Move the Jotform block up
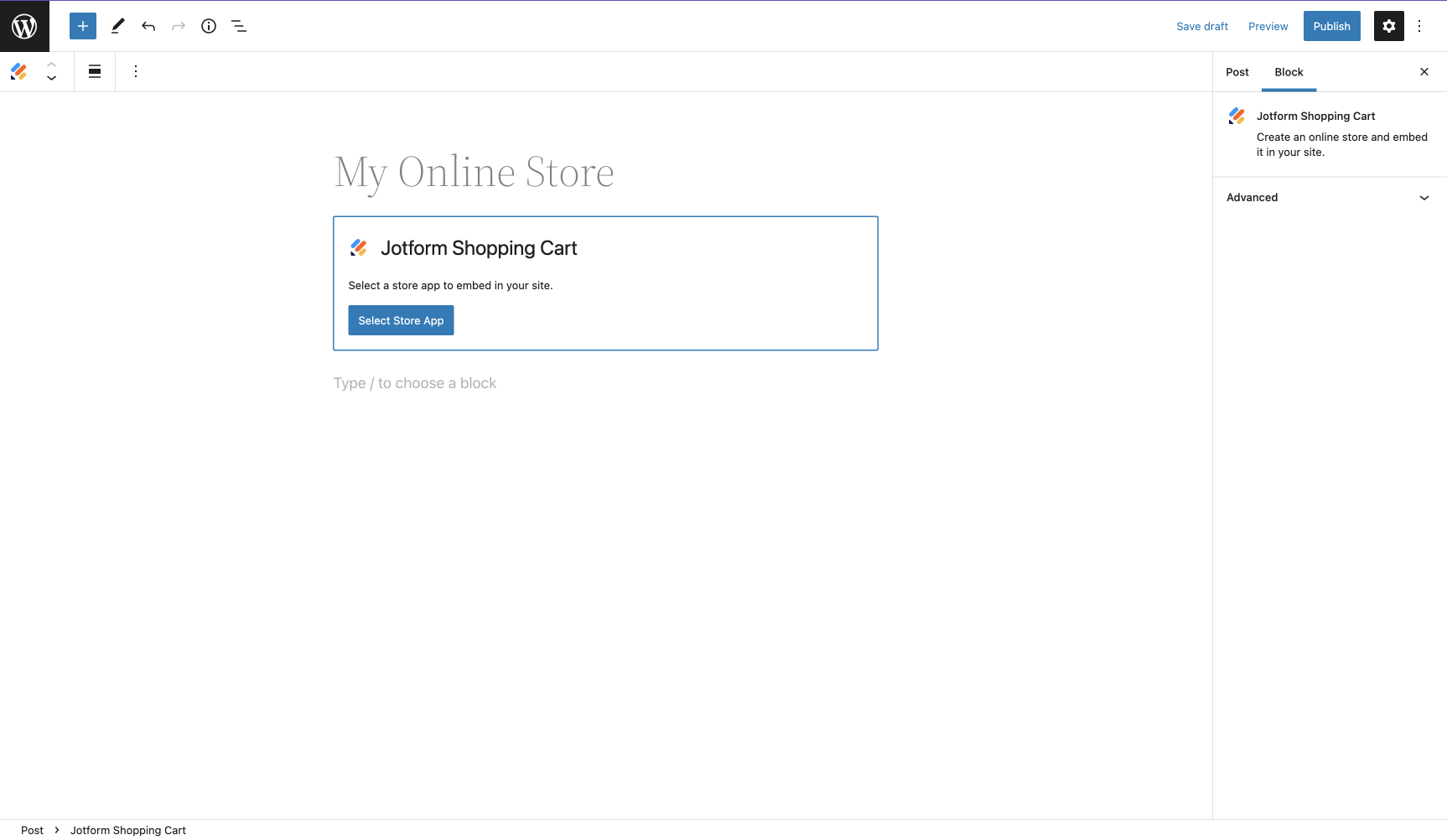 (x=51, y=65)
